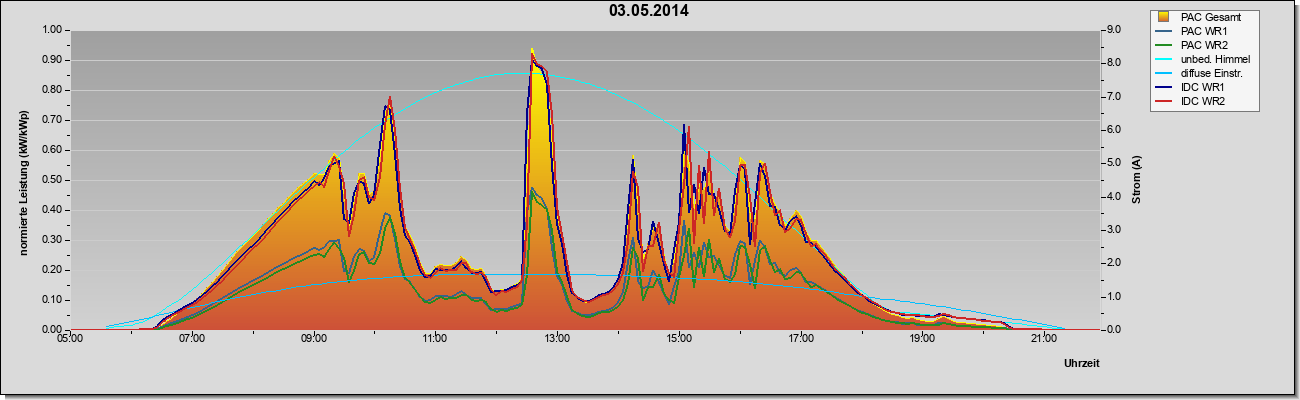Click the 17:00 time axis label

point(800,339)
